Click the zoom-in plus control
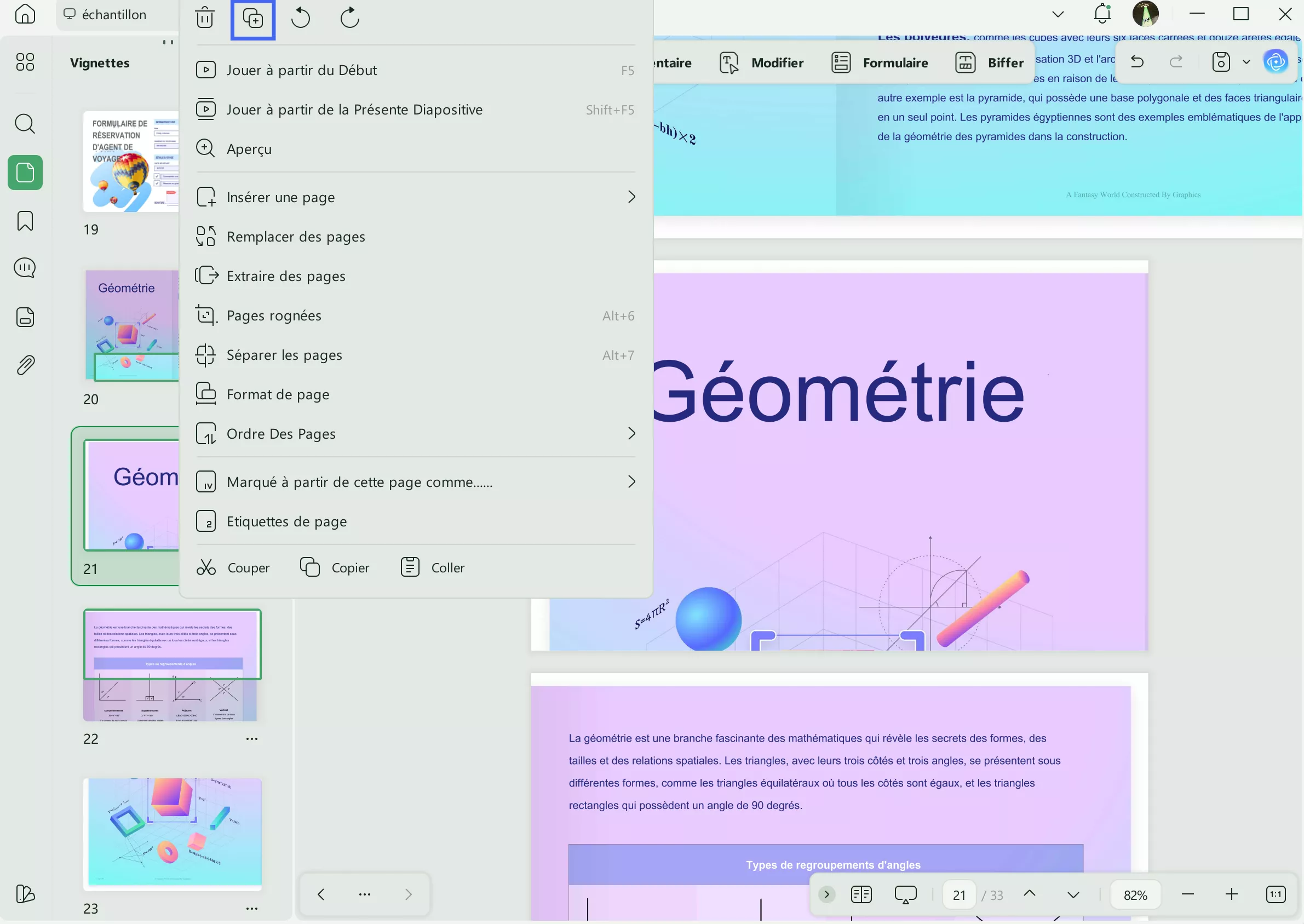This screenshot has width=1304, height=924. click(1231, 894)
